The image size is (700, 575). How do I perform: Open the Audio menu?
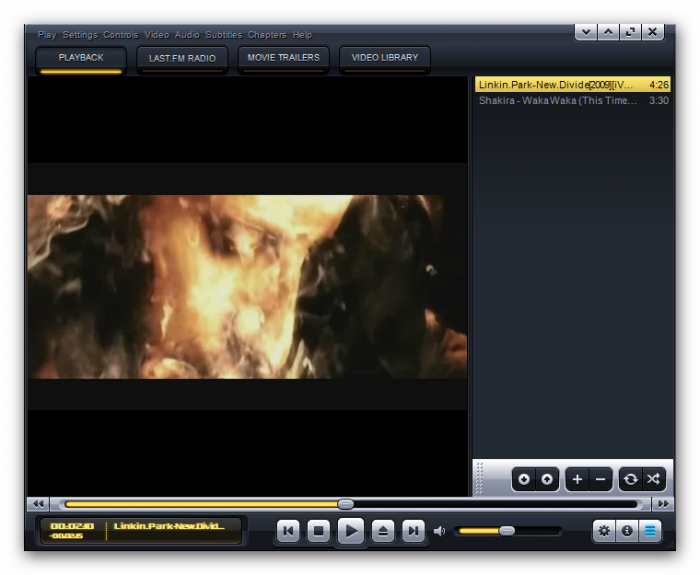pyautogui.click(x=187, y=35)
